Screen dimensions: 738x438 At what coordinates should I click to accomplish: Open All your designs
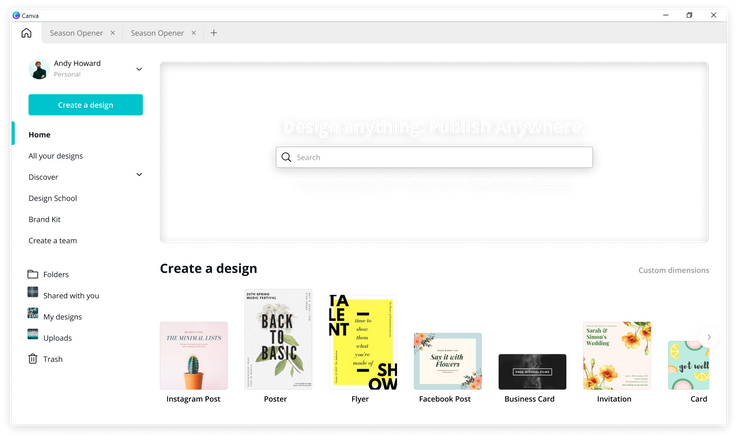(x=56, y=156)
